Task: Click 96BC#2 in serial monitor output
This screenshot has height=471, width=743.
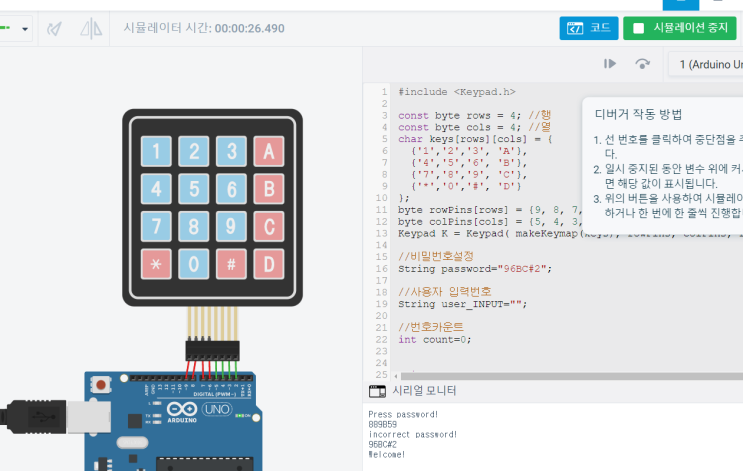Action: tap(382, 444)
